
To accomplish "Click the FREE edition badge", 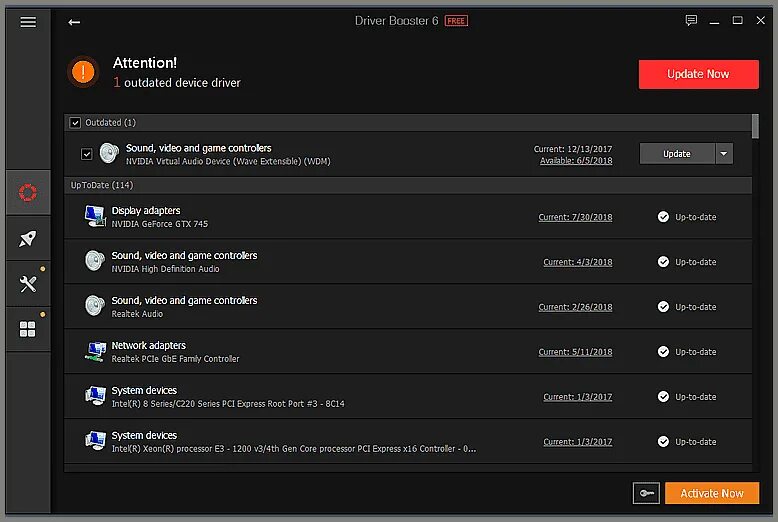I will coord(456,21).
